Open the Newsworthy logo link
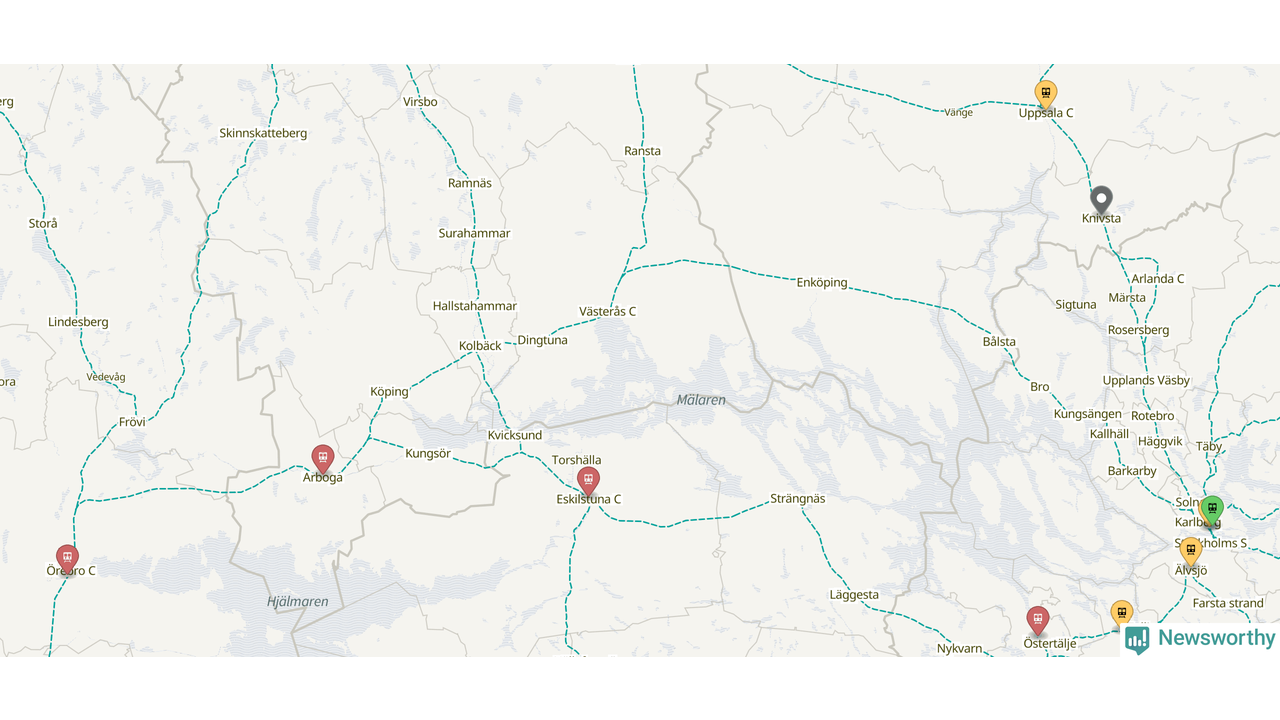Viewport: 1280px width, 720px height. [1200, 639]
